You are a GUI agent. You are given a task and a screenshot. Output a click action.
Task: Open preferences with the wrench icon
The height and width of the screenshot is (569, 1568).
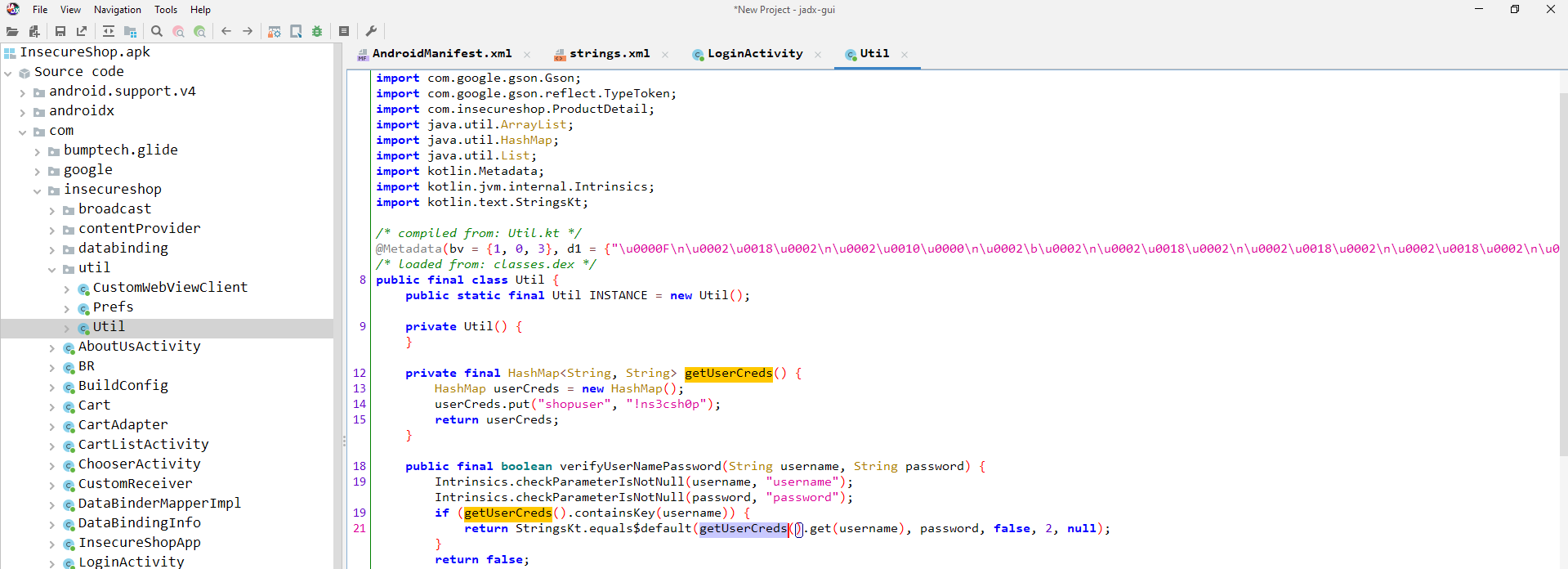pyautogui.click(x=371, y=31)
